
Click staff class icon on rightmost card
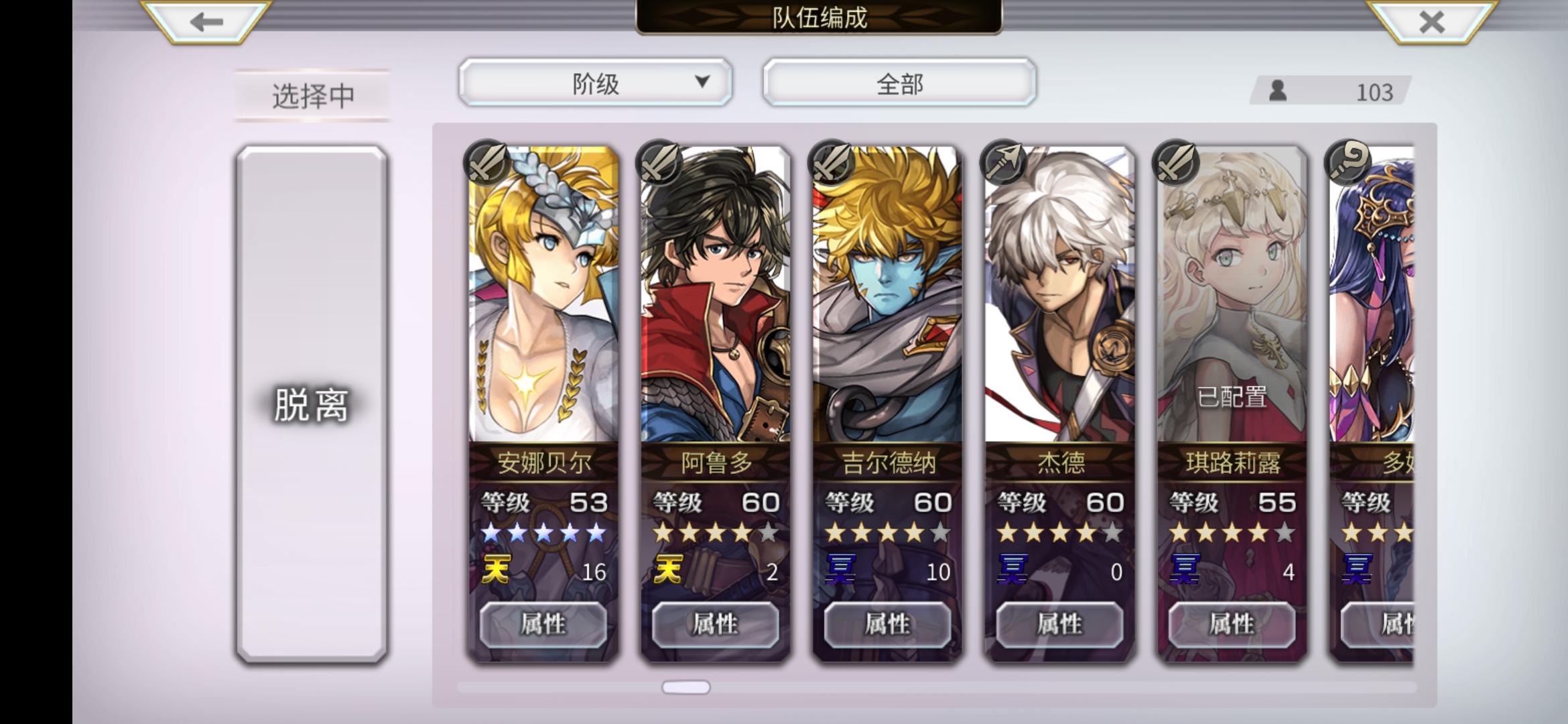coord(1348,162)
